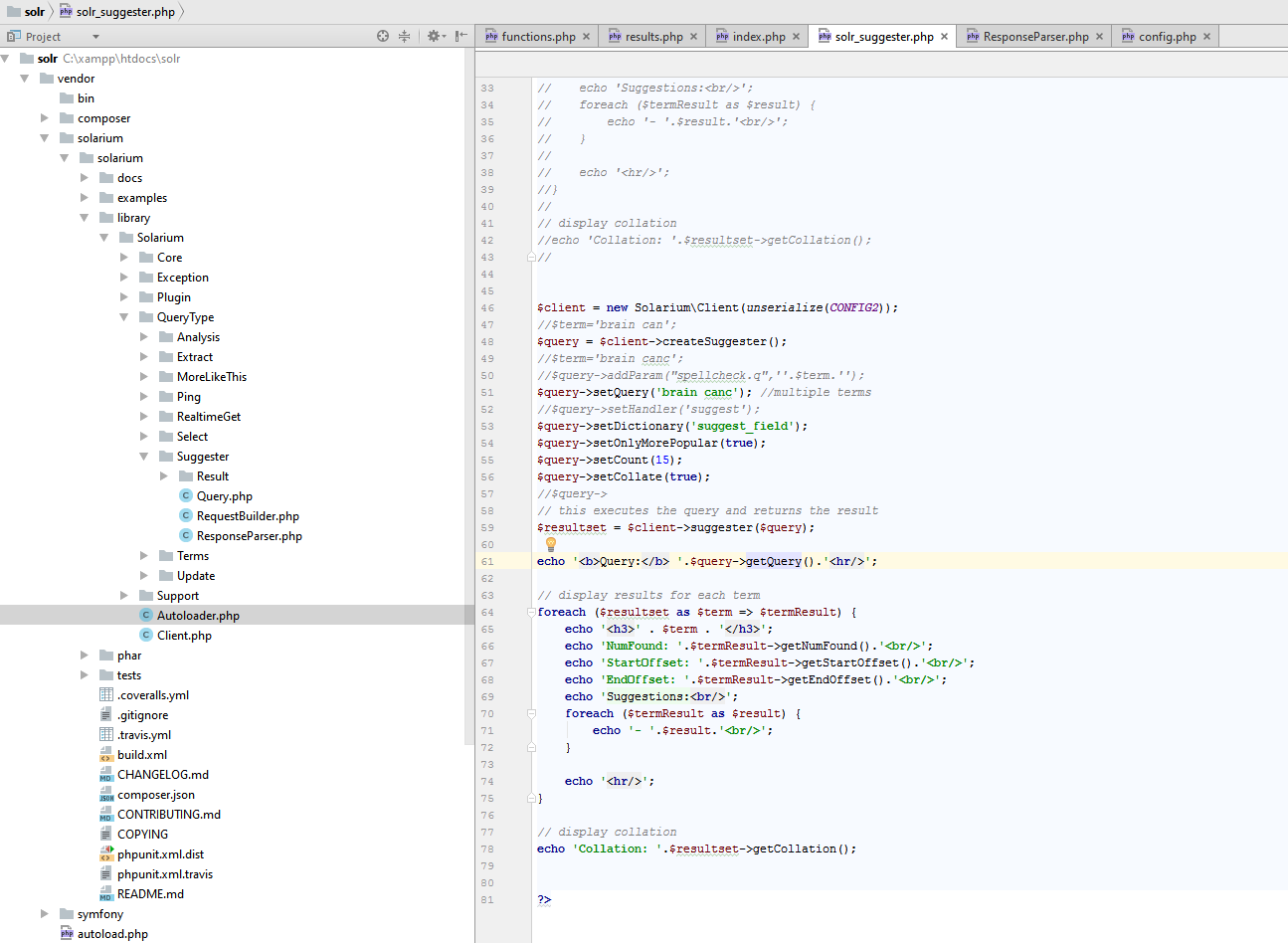Select Client.php in the project tree

coord(184,636)
